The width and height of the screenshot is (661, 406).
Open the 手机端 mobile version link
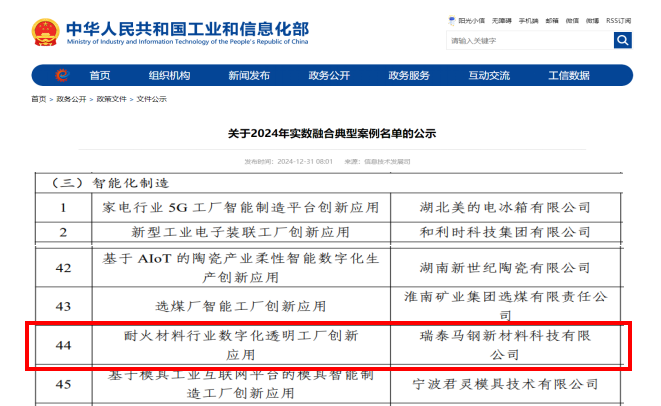(528, 20)
